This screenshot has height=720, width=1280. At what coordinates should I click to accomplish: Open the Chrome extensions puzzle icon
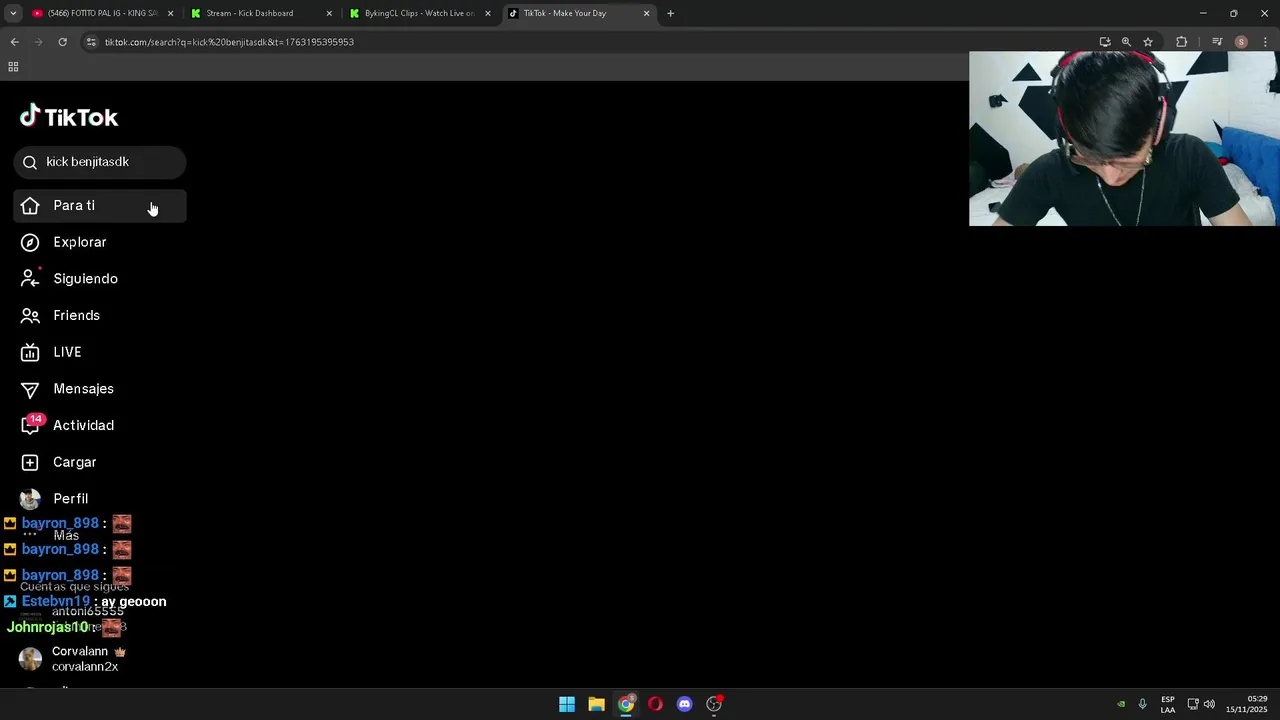pos(1182,42)
